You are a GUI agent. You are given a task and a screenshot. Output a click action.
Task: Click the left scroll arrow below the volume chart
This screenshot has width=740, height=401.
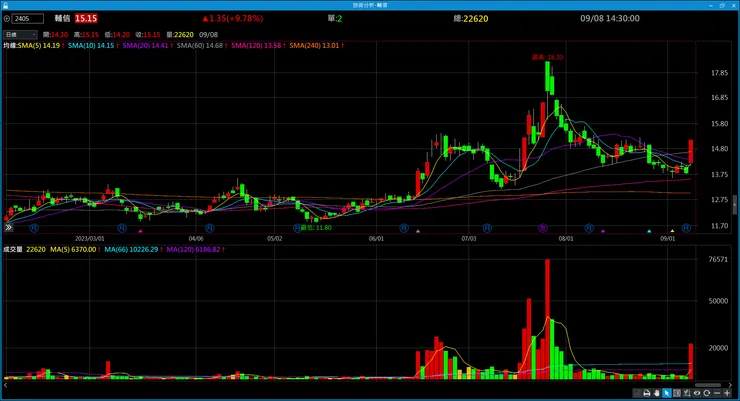click(6, 385)
